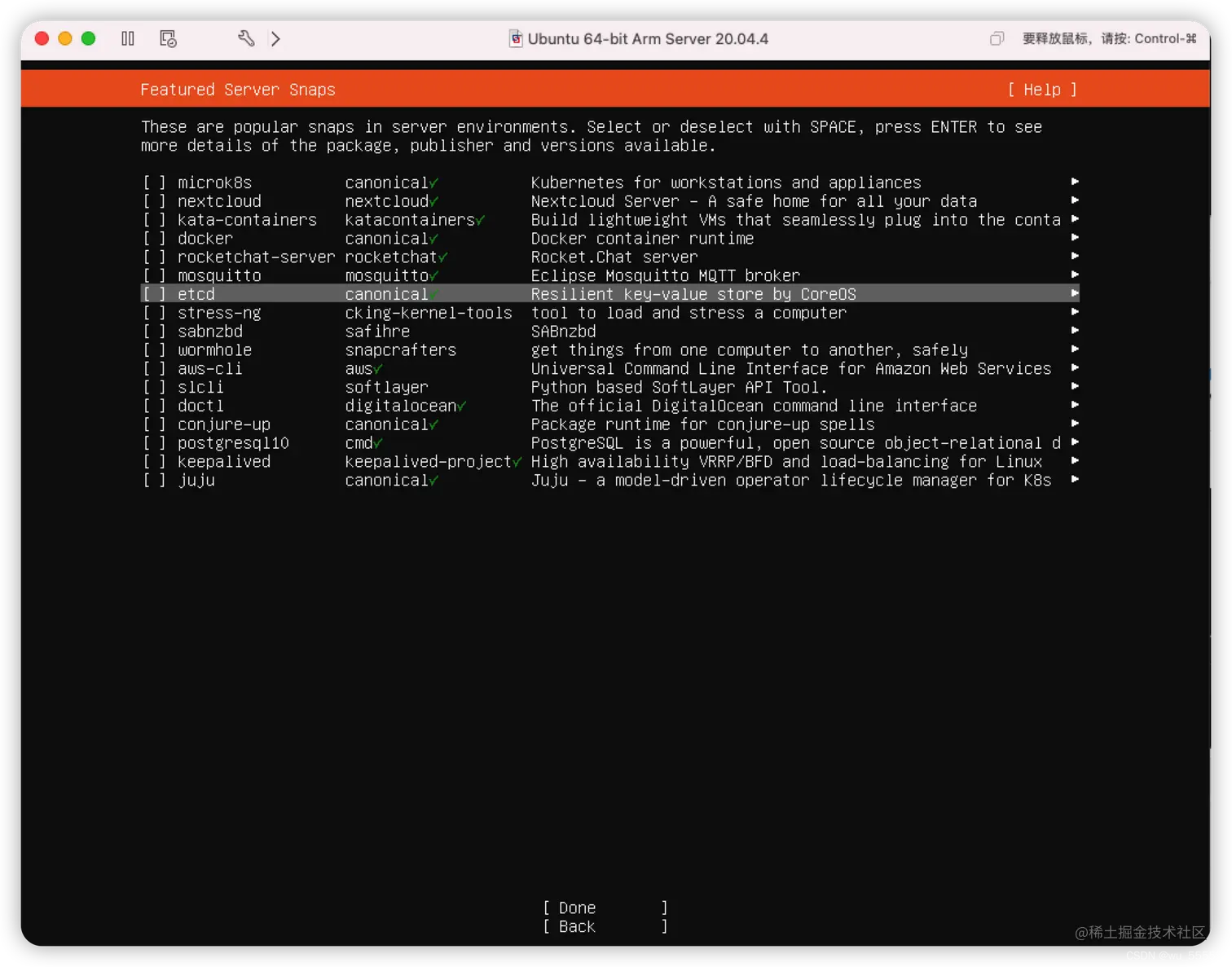The image size is (1232, 967).
Task: Click the forward chevron beside the wrench
Action: click(275, 38)
